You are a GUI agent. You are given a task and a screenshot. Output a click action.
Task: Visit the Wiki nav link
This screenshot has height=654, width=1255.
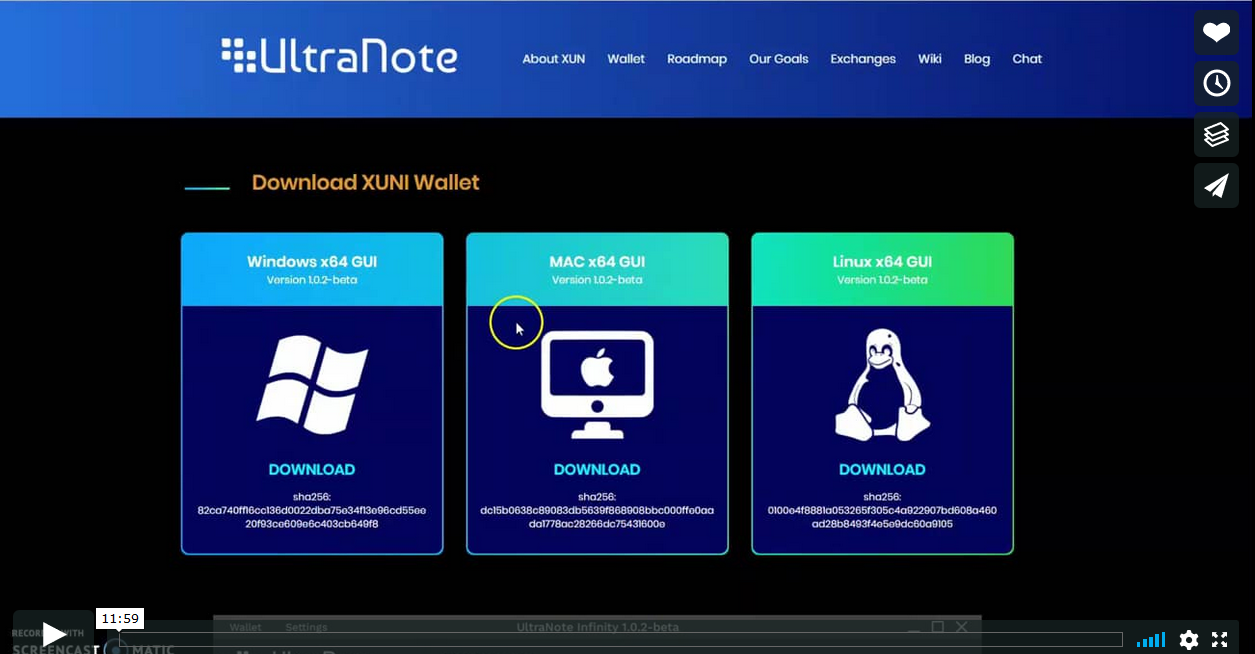coord(930,59)
